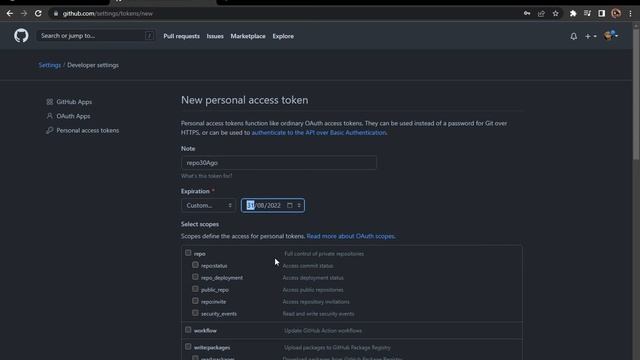Click the padlock site info icon

(x=56, y=13)
